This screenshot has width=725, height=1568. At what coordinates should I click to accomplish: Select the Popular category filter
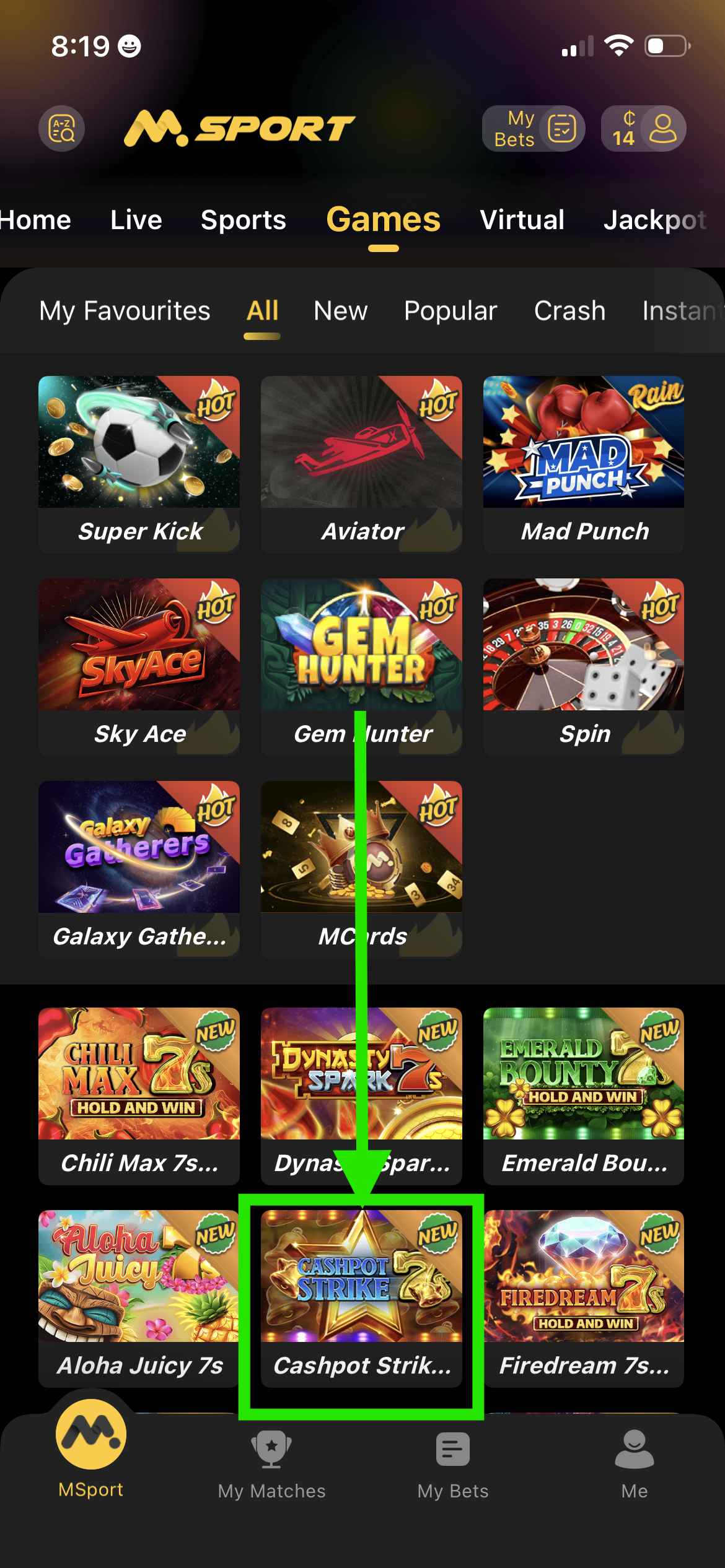click(450, 310)
